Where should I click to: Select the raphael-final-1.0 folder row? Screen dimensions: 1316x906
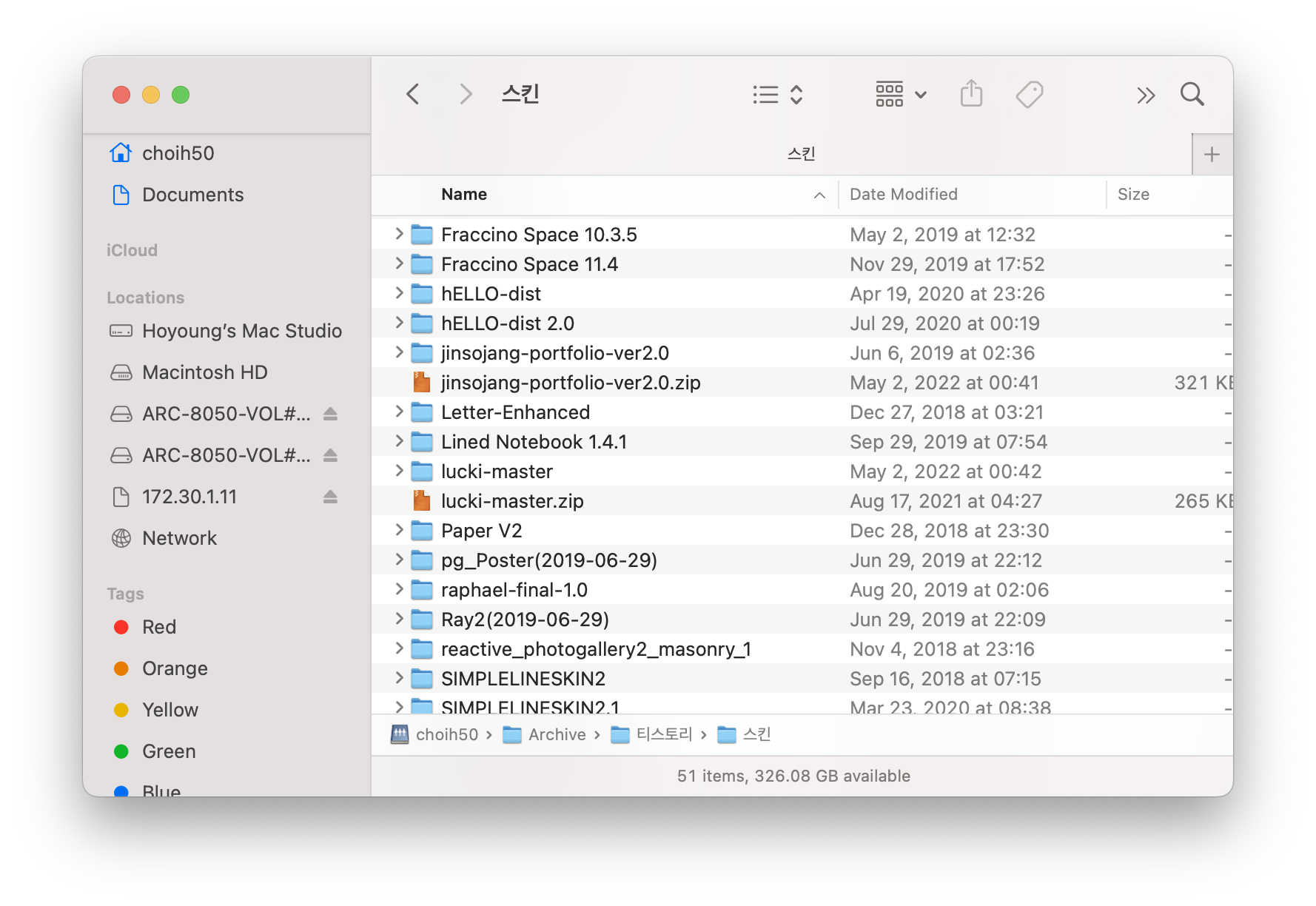click(x=802, y=590)
